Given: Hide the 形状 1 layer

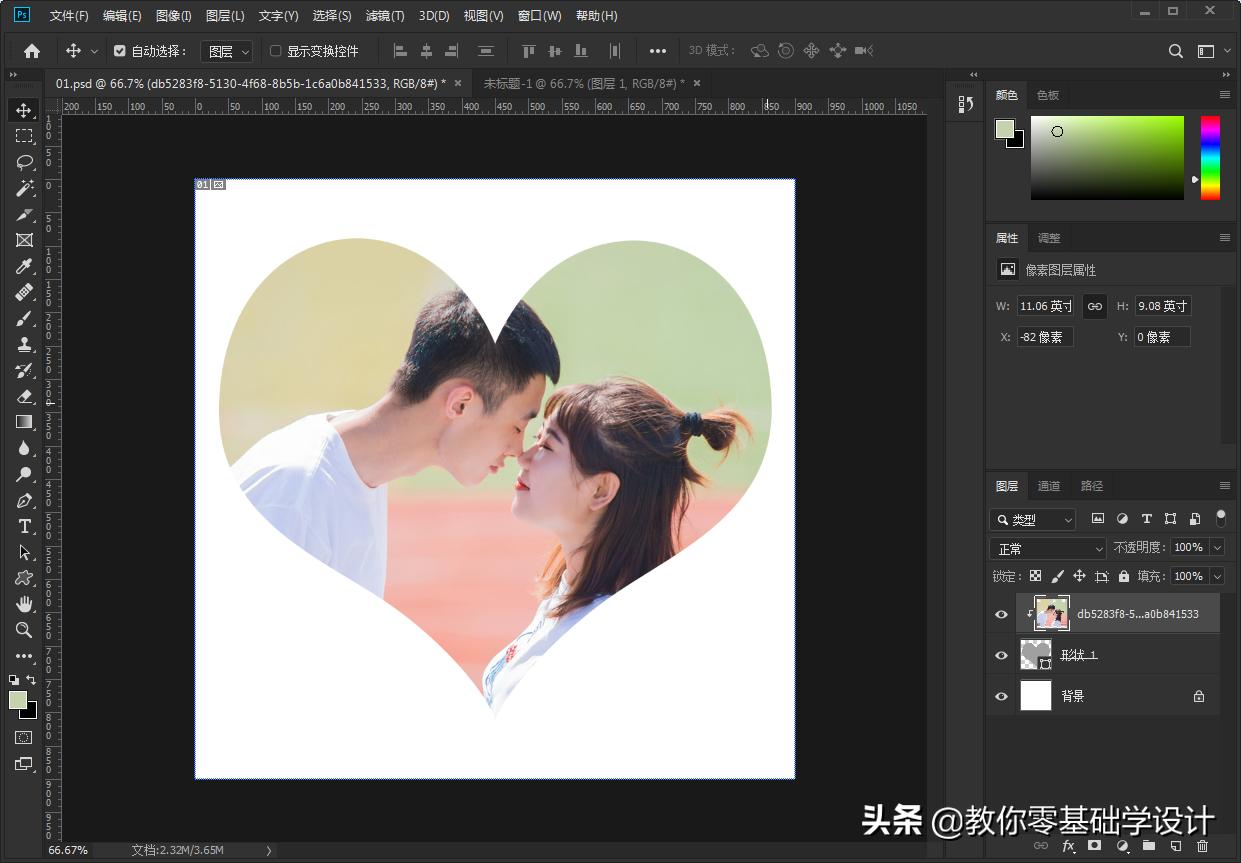Looking at the screenshot, I should tap(1001, 655).
